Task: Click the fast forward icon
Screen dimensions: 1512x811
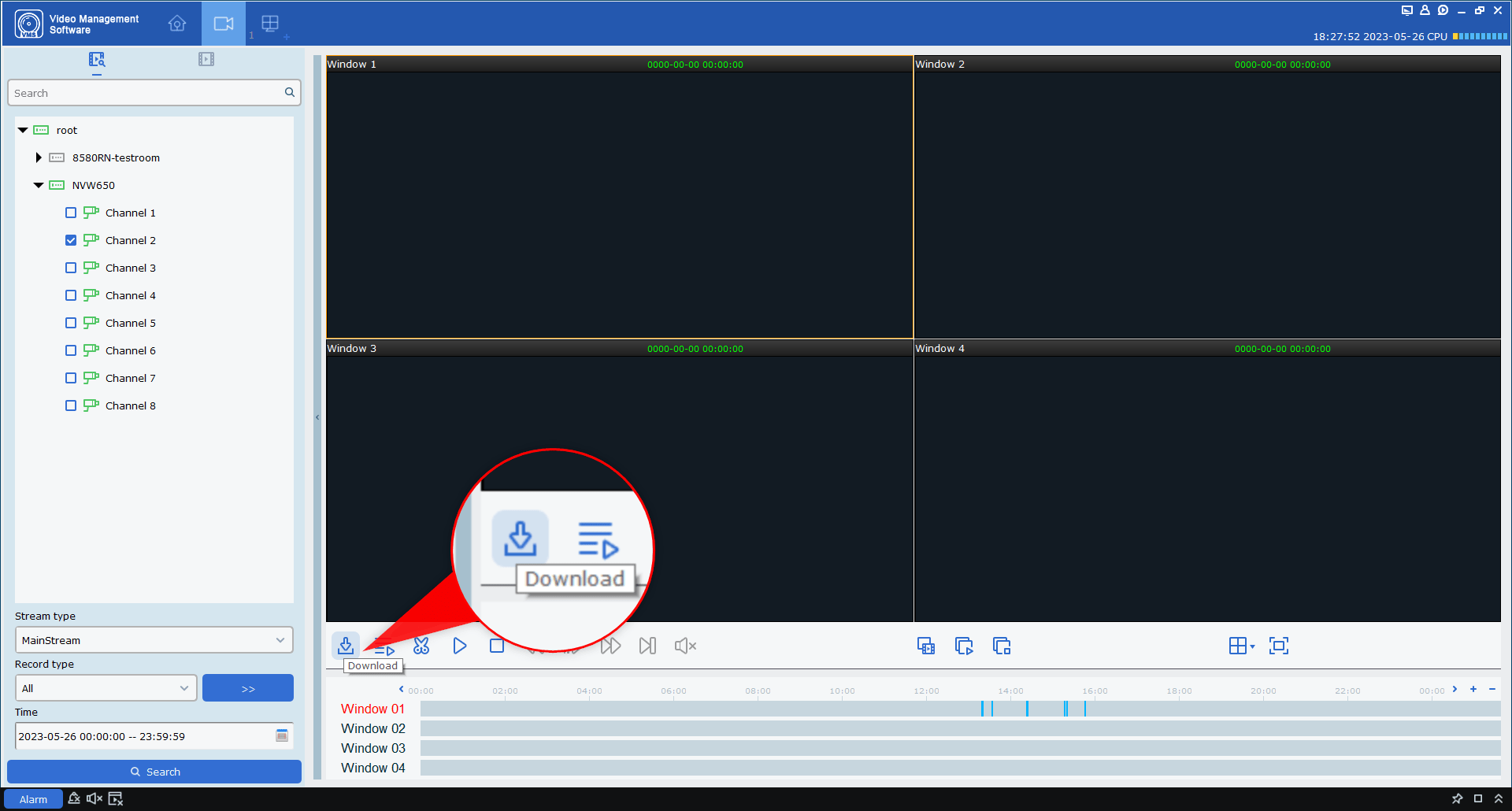Action: pos(610,646)
